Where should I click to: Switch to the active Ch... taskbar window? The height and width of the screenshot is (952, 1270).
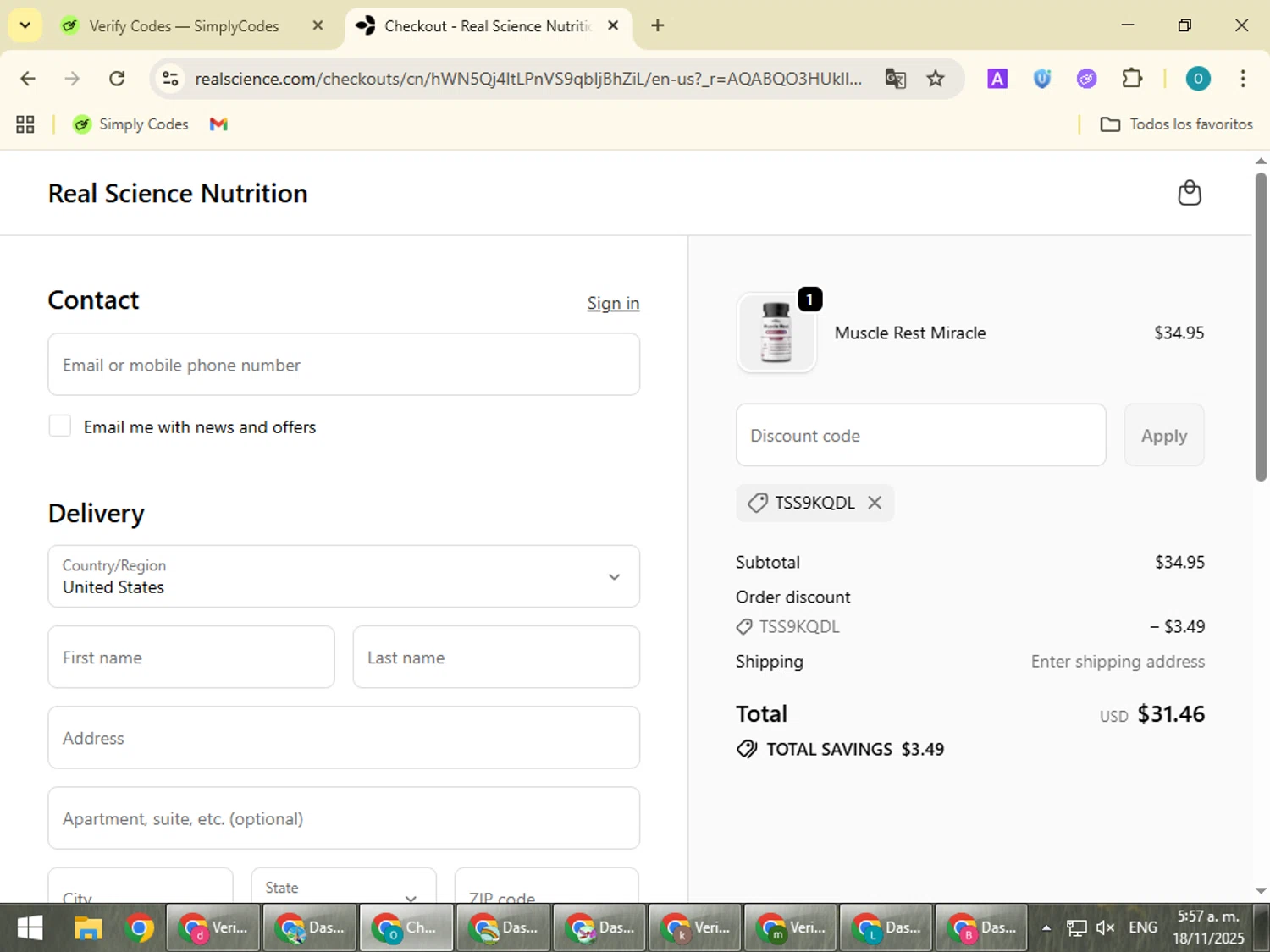pos(406,928)
